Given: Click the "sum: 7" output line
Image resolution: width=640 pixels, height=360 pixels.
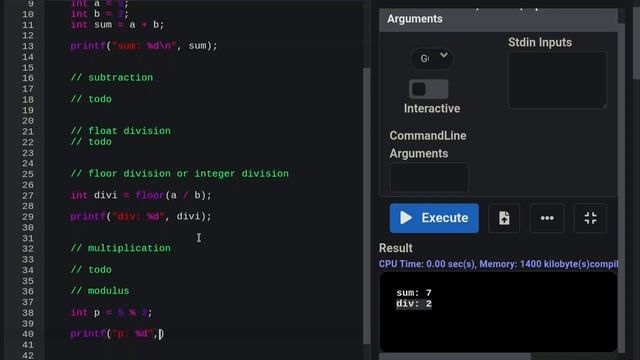Looking at the screenshot, I should point(413,293).
